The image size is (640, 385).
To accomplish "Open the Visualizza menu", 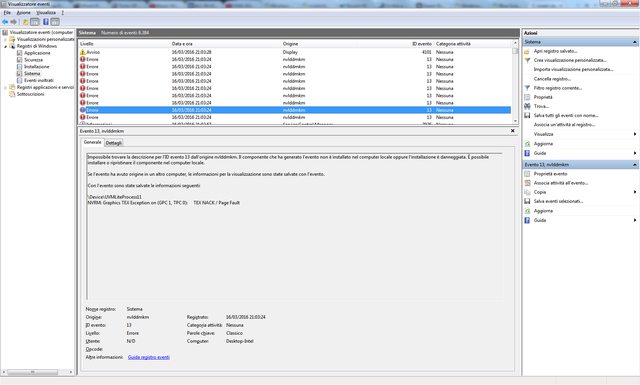I will (x=46, y=13).
